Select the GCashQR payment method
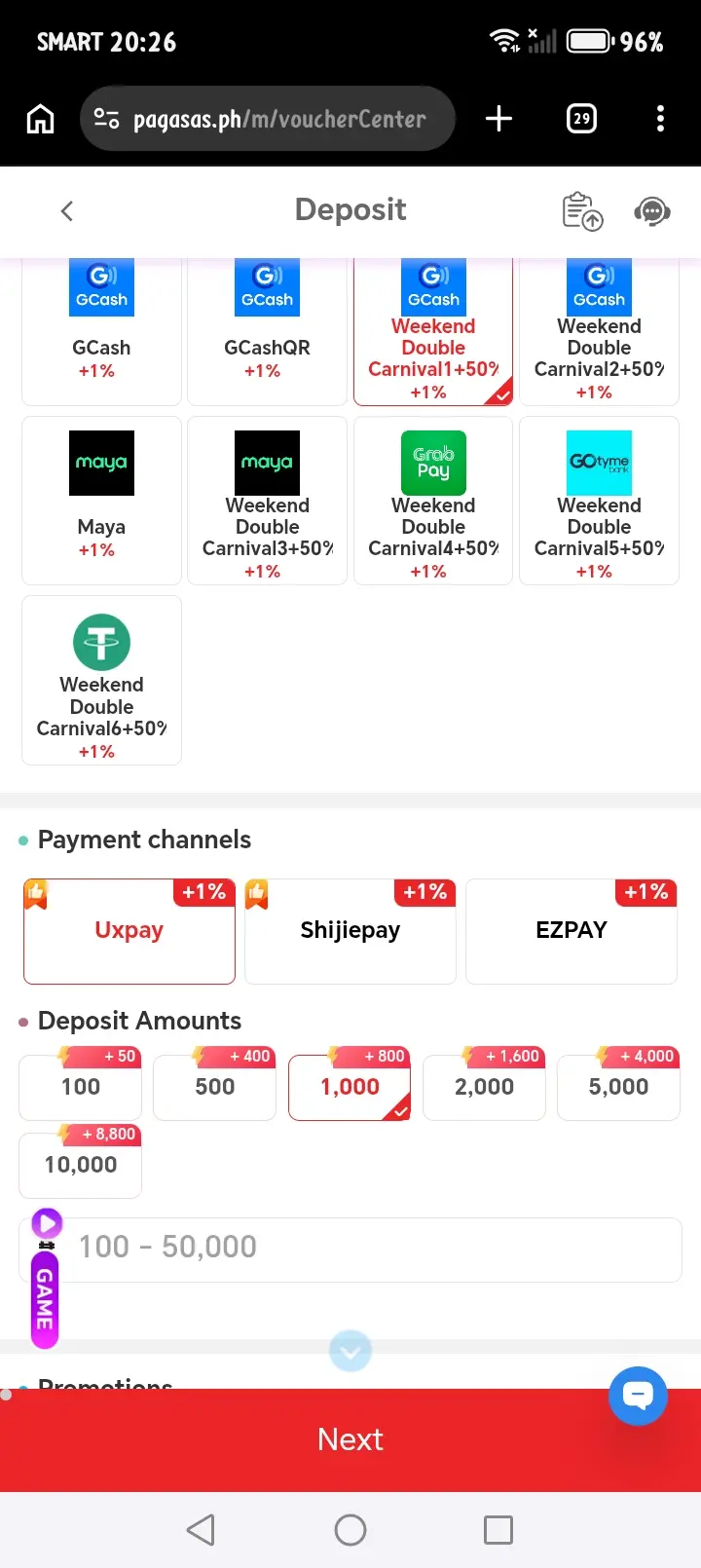701x1568 pixels. pos(267,331)
